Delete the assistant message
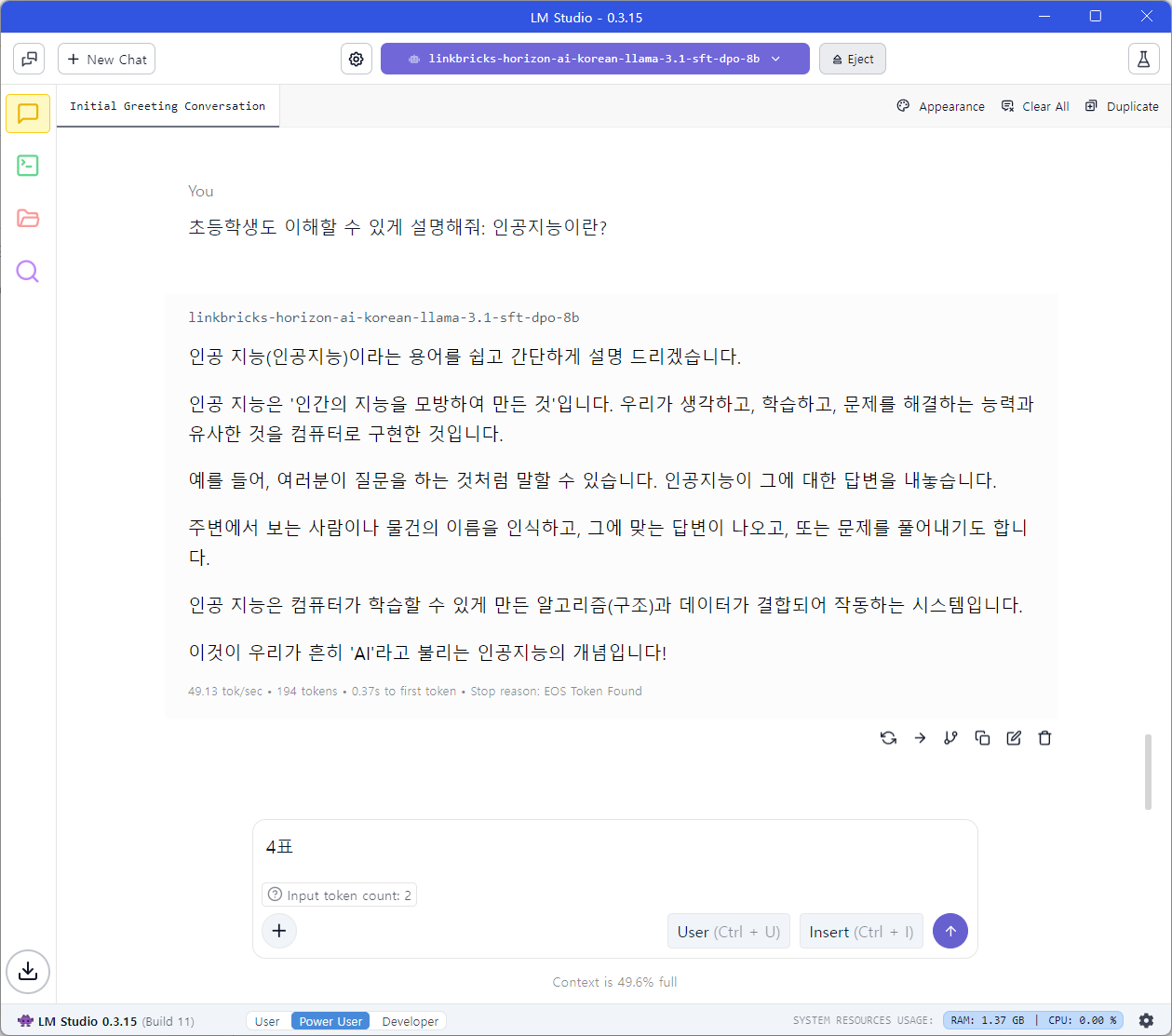Screen dimensions: 1172x1036 coord(1044,738)
